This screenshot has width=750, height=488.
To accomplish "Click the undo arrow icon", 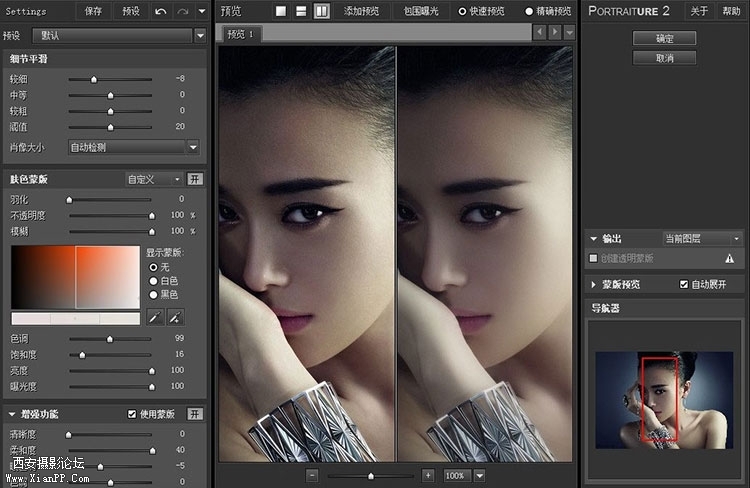I will pyautogui.click(x=161, y=11).
